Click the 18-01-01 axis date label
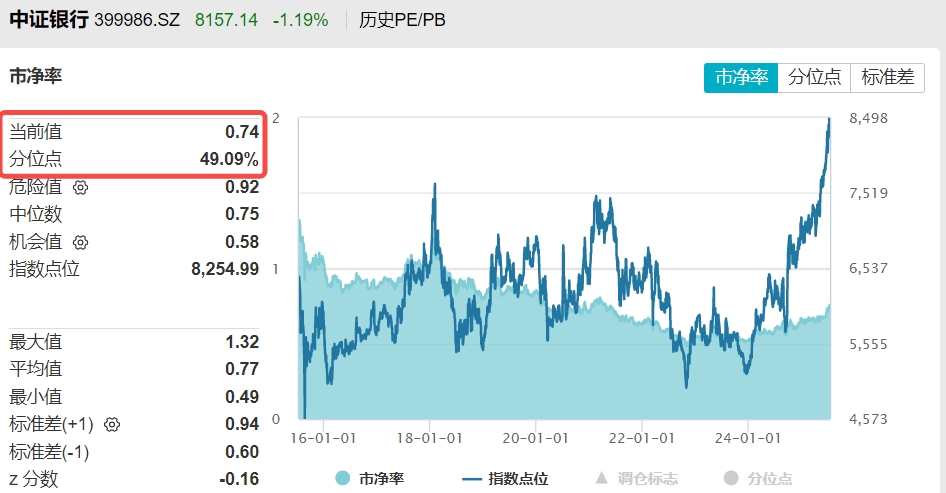This screenshot has height=493, width=946. (430, 438)
